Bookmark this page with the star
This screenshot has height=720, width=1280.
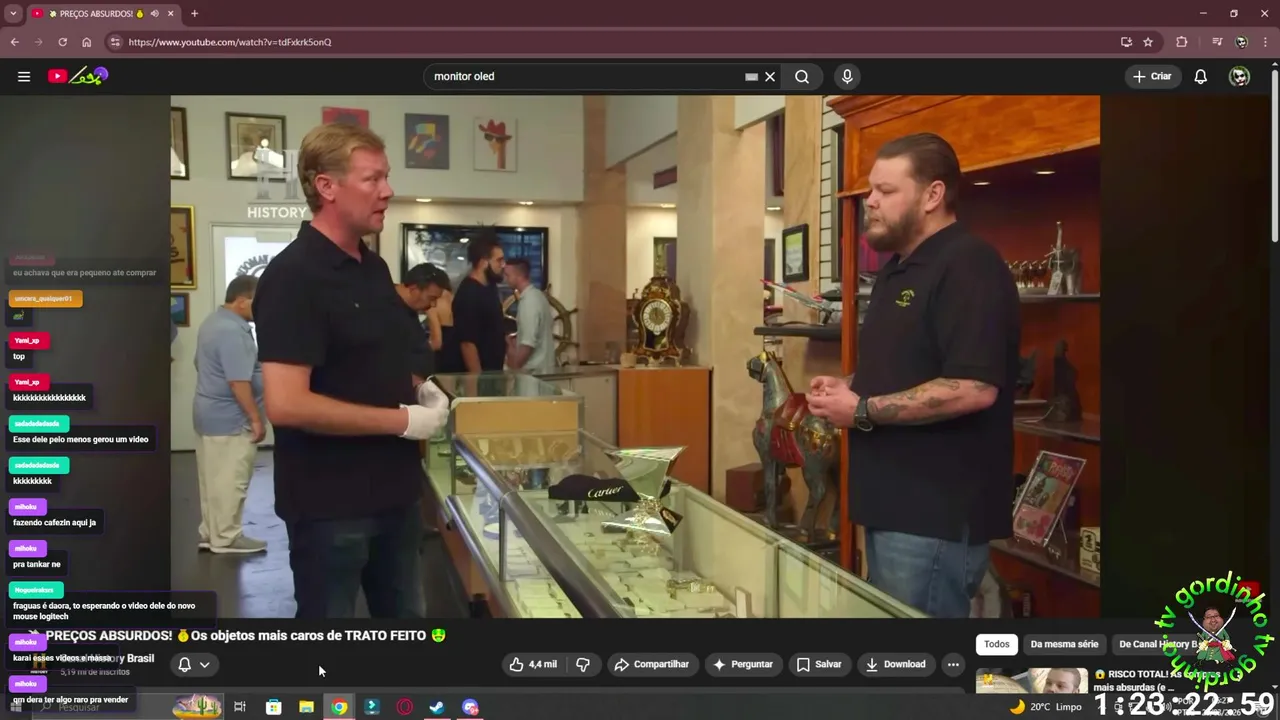point(1148,42)
